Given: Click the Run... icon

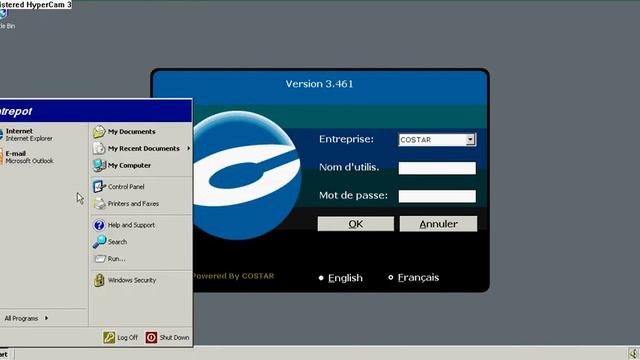Looking at the screenshot, I should point(100,258).
